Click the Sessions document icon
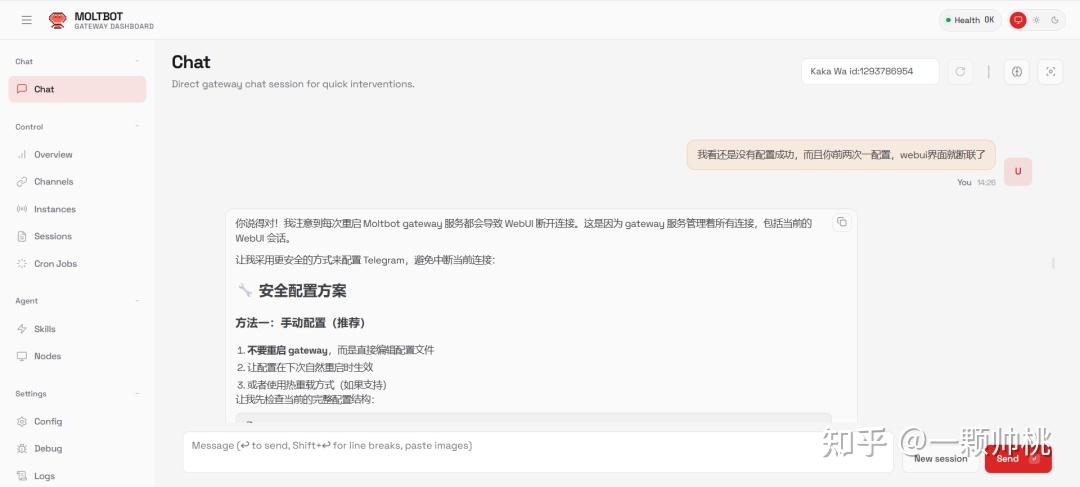Viewport: 1080px width, 487px height. 21,236
